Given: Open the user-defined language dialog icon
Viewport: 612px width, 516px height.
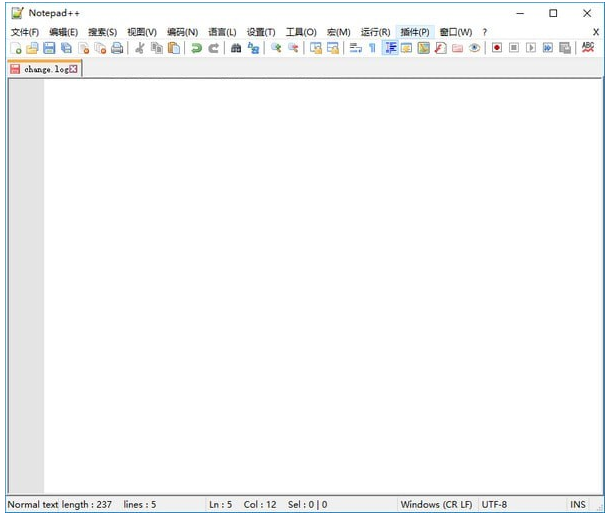Looking at the screenshot, I should 406,48.
